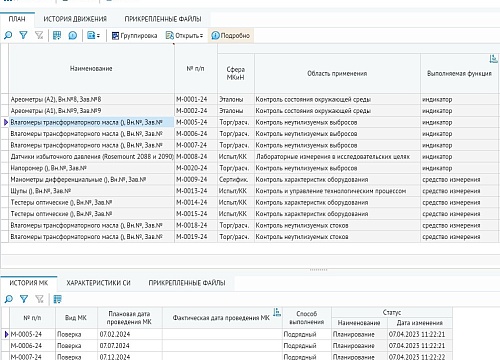Click Плановая дата проведения МК header
The height and width of the screenshot is (360, 500).
(129, 318)
